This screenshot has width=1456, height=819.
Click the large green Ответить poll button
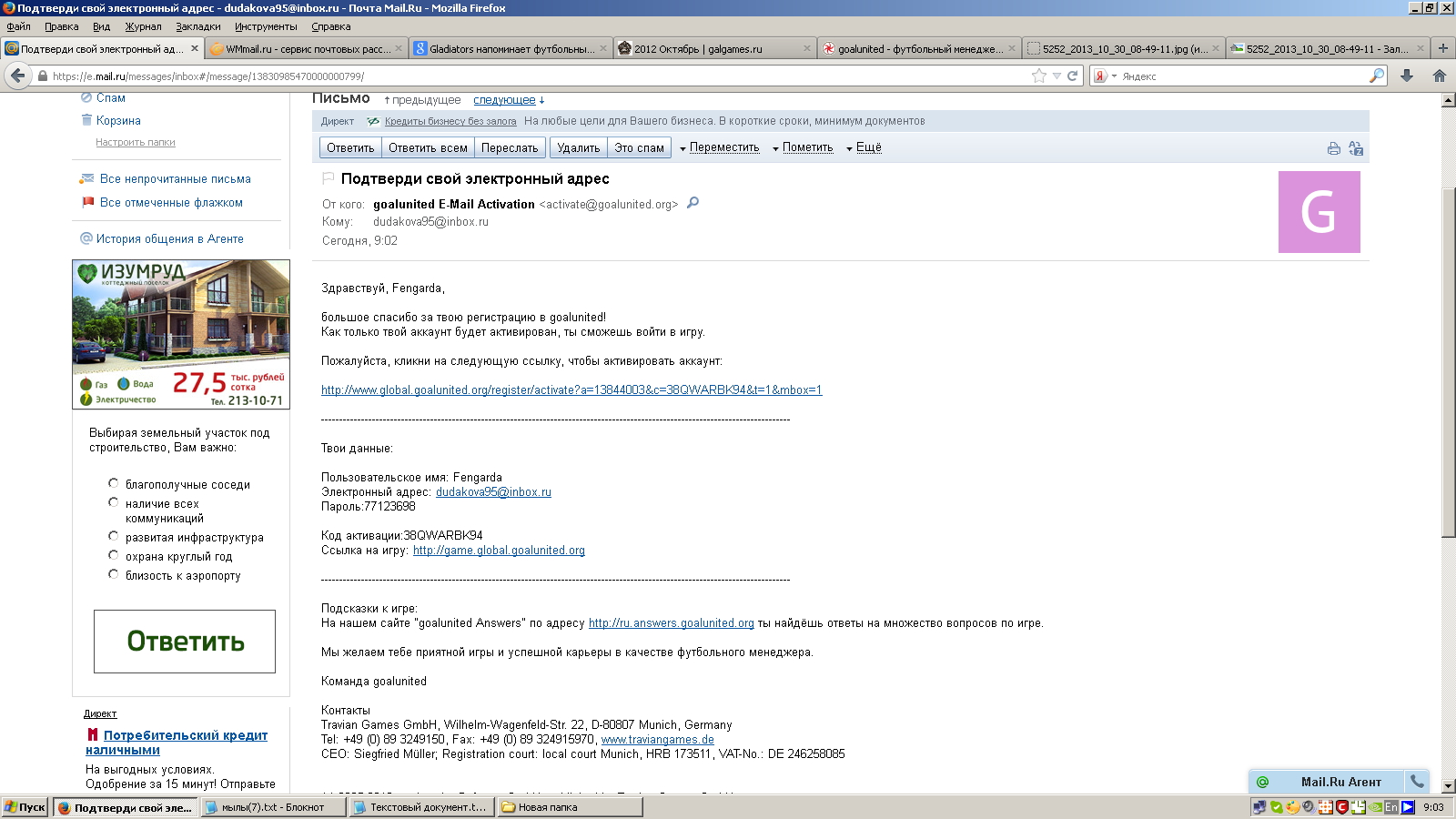pos(185,642)
